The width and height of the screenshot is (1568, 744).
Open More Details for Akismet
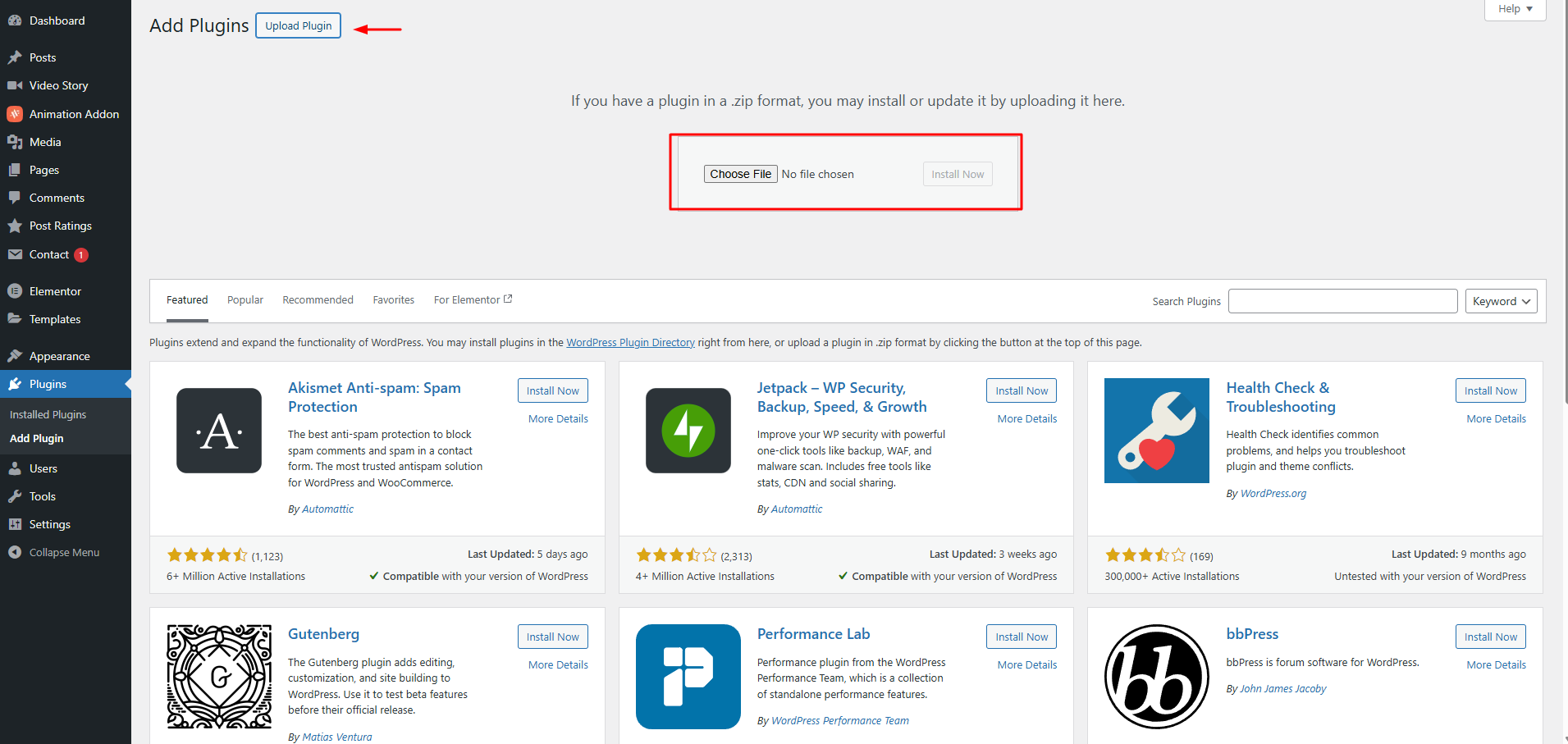coord(558,419)
